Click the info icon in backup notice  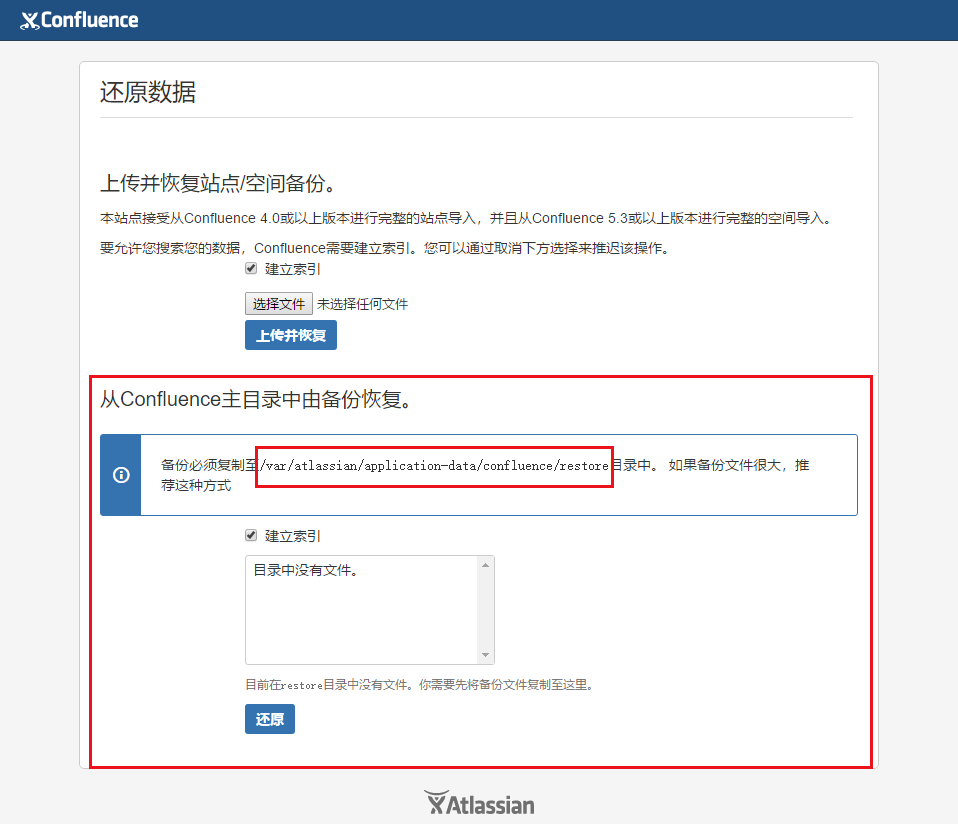[x=121, y=475]
